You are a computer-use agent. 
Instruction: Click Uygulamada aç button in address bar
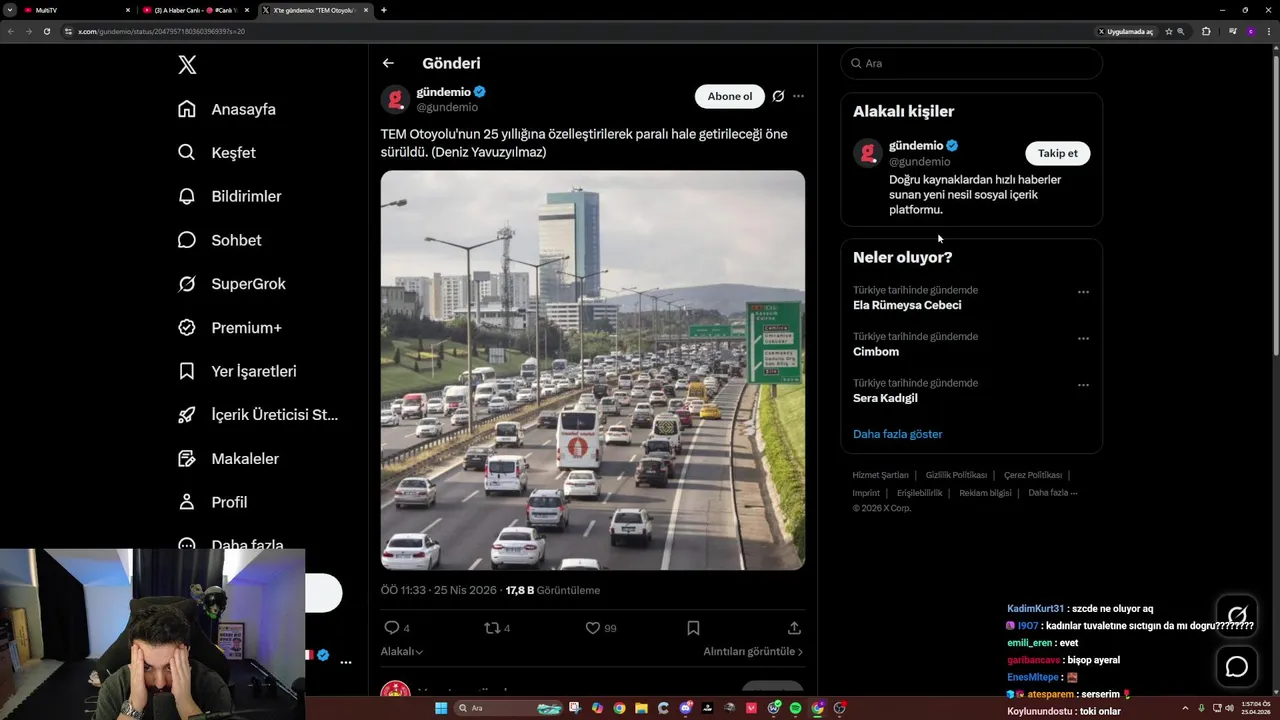coord(1126,31)
